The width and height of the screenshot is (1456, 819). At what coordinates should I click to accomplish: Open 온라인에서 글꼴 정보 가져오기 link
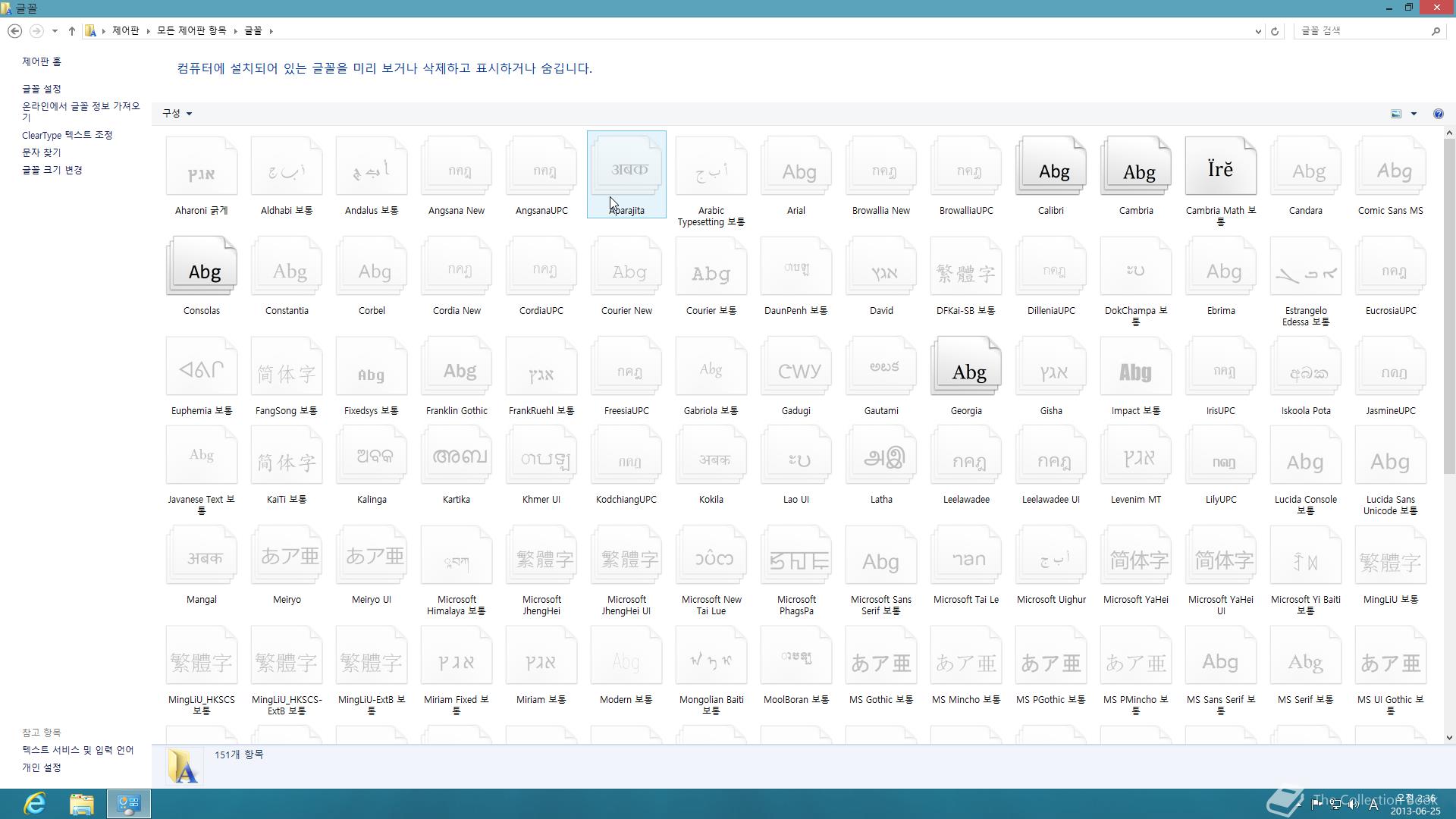tap(81, 111)
